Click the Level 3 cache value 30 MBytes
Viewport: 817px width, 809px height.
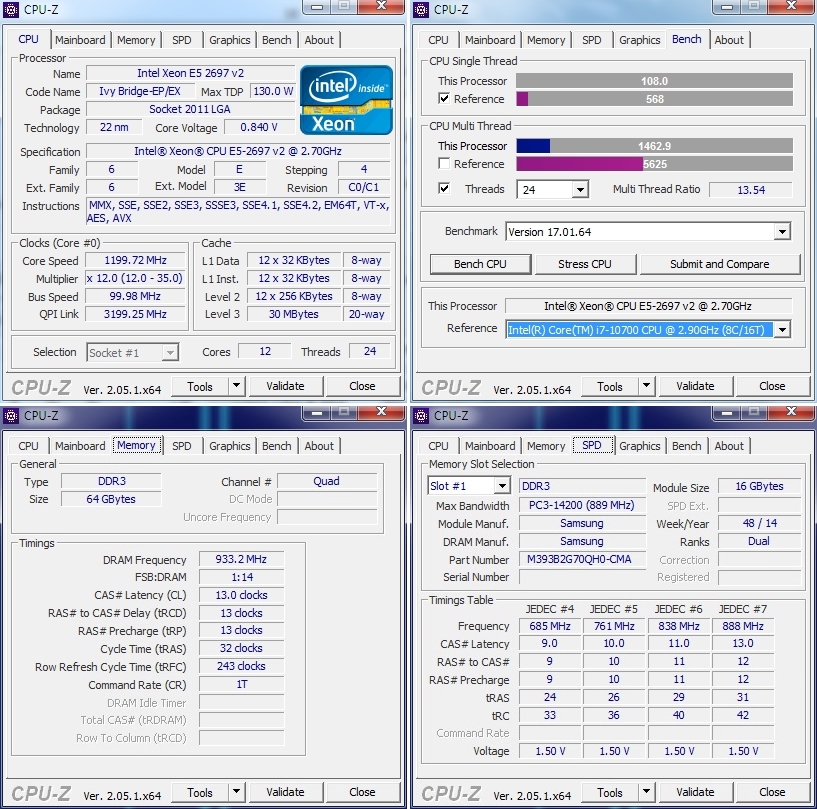pyautogui.click(x=293, y=314)
